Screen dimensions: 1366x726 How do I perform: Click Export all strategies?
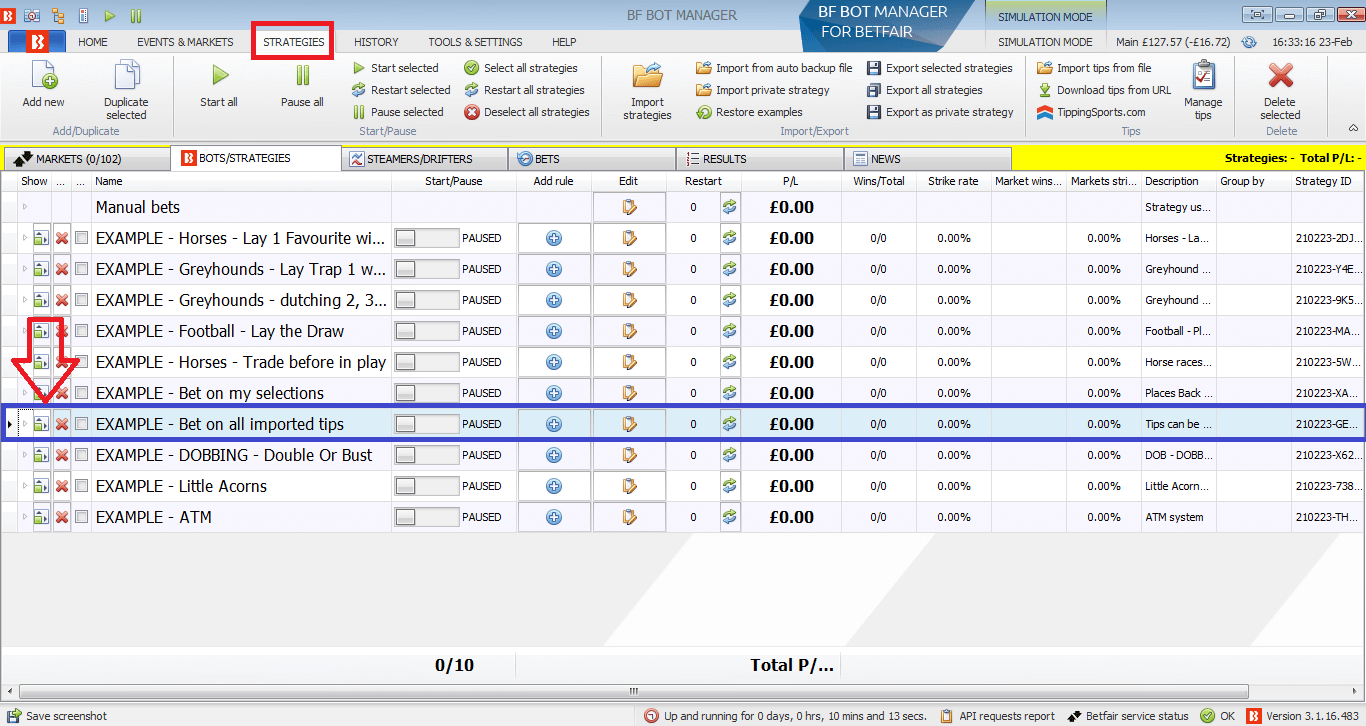point(924,90)
